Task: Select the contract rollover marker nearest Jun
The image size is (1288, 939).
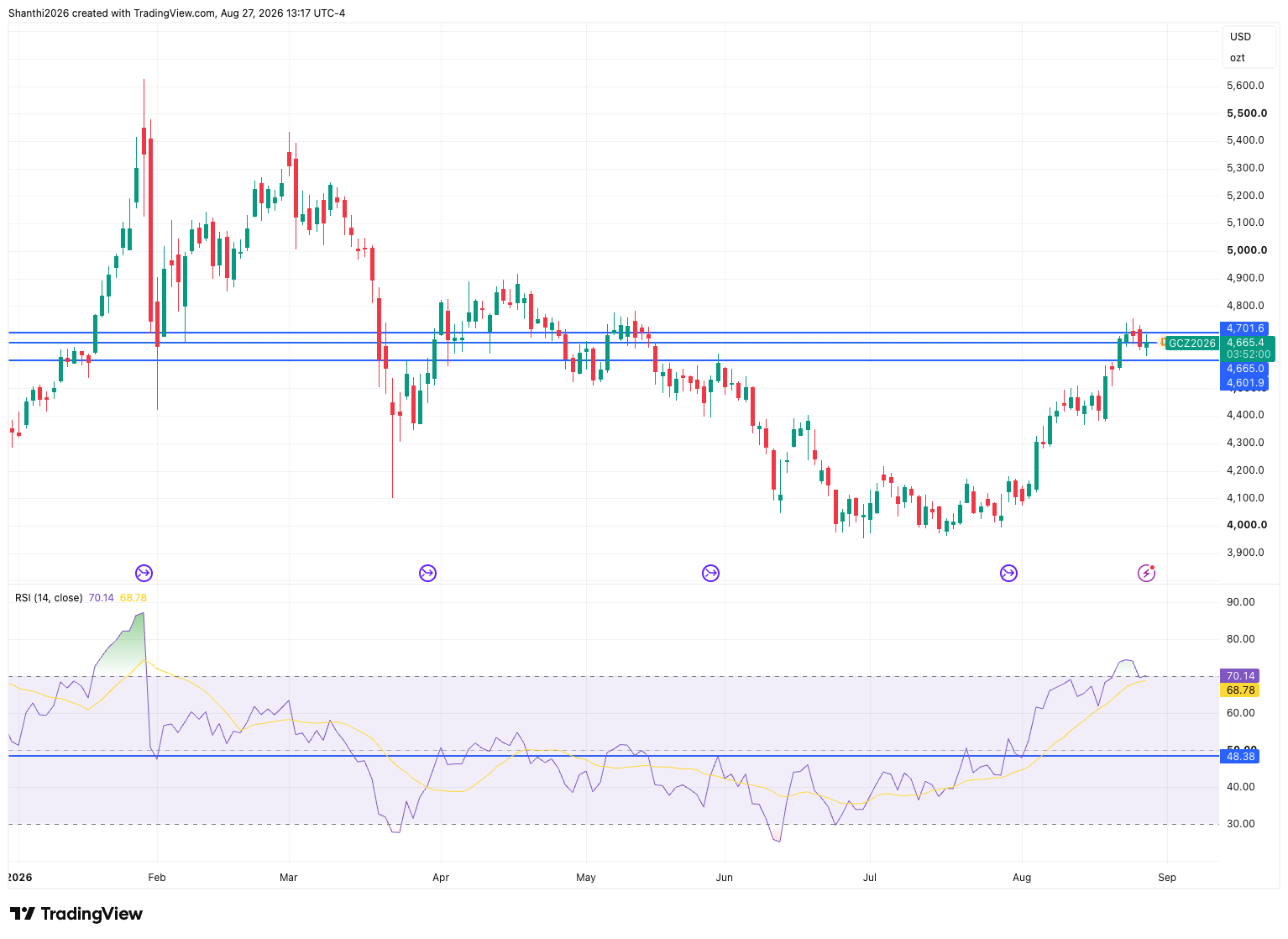Action: coord(710,574)
